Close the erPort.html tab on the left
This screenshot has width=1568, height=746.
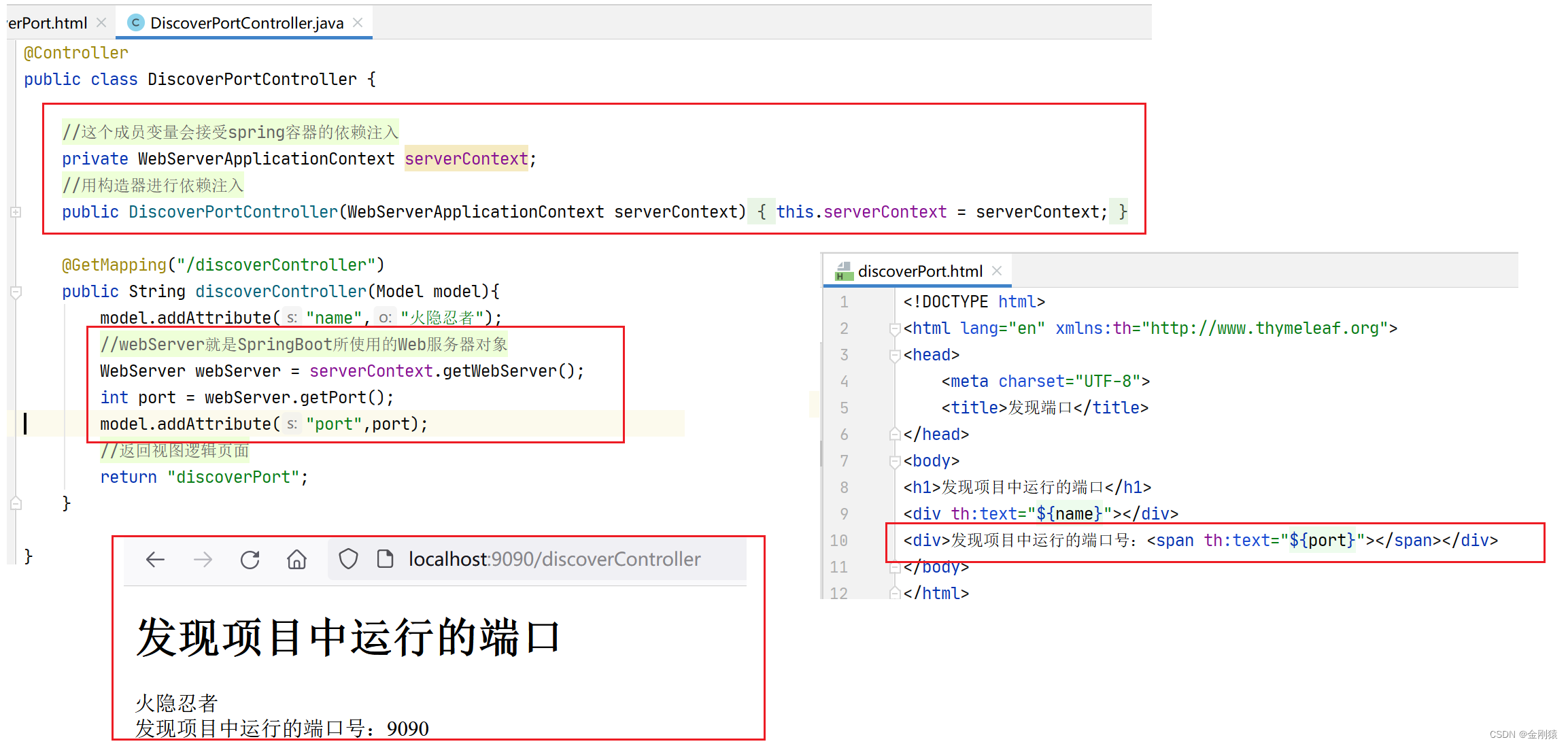coord(101,22)
